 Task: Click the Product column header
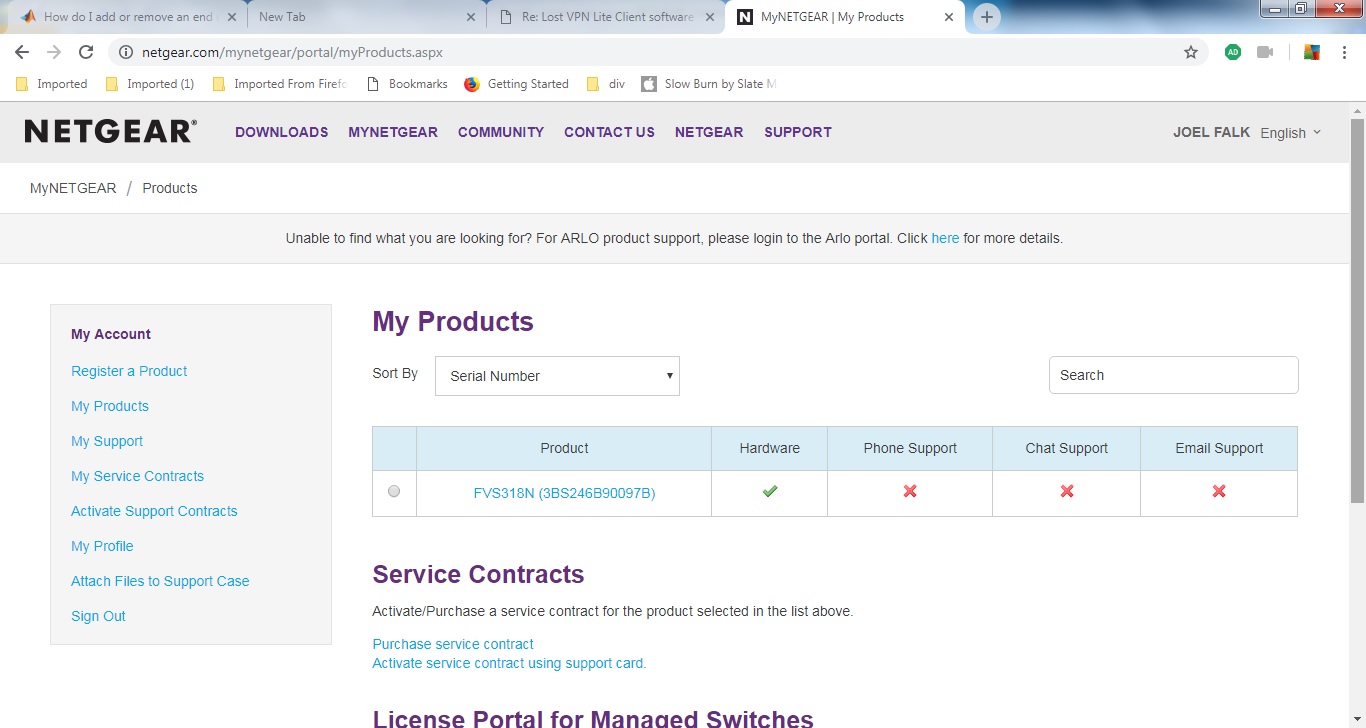pos(564,448)
